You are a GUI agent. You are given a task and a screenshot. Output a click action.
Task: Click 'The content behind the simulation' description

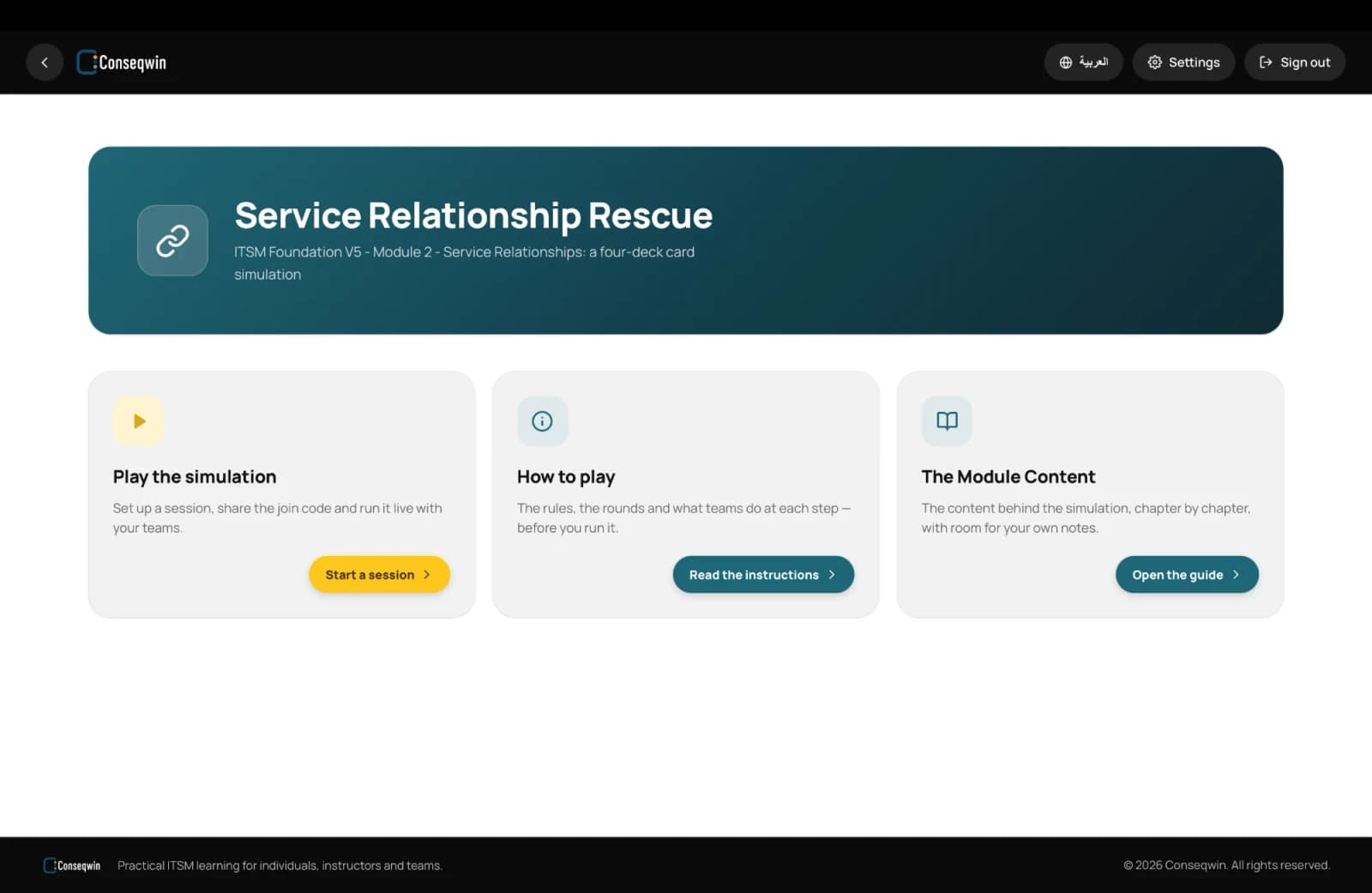point(1086,518)
